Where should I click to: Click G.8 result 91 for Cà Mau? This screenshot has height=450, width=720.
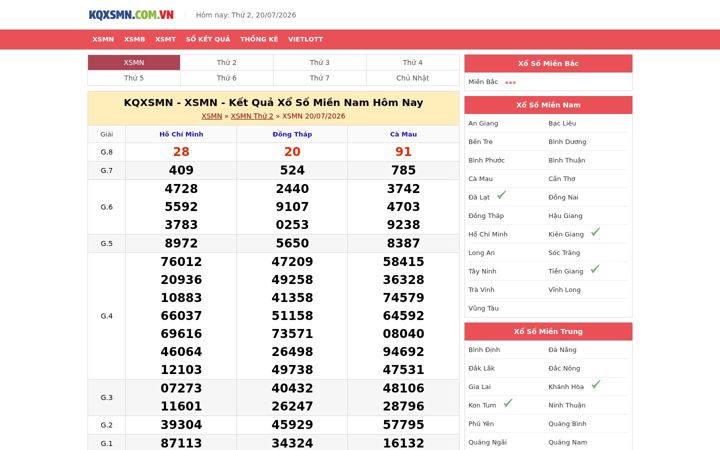pyautogui.click(x=403, y=152)
